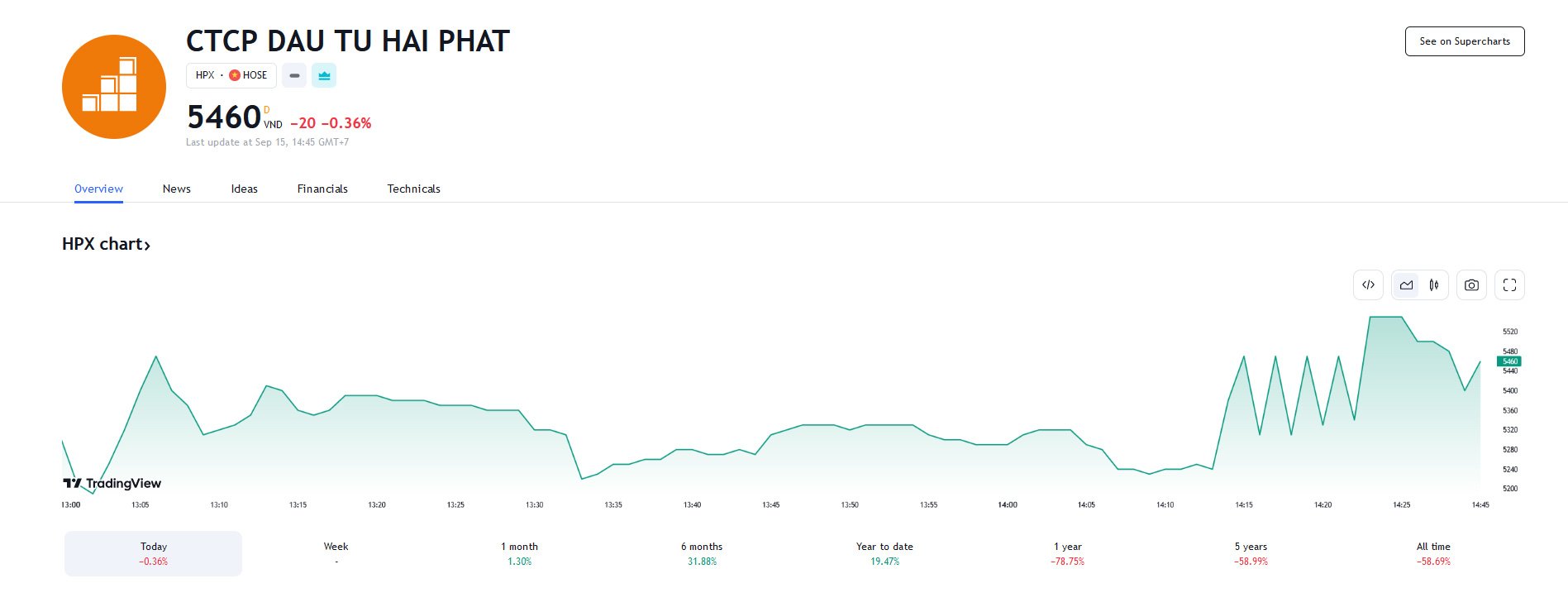Switch to candlestick chart icon
This screenshot has height=612, width=1568.
tap(1434, 284)
